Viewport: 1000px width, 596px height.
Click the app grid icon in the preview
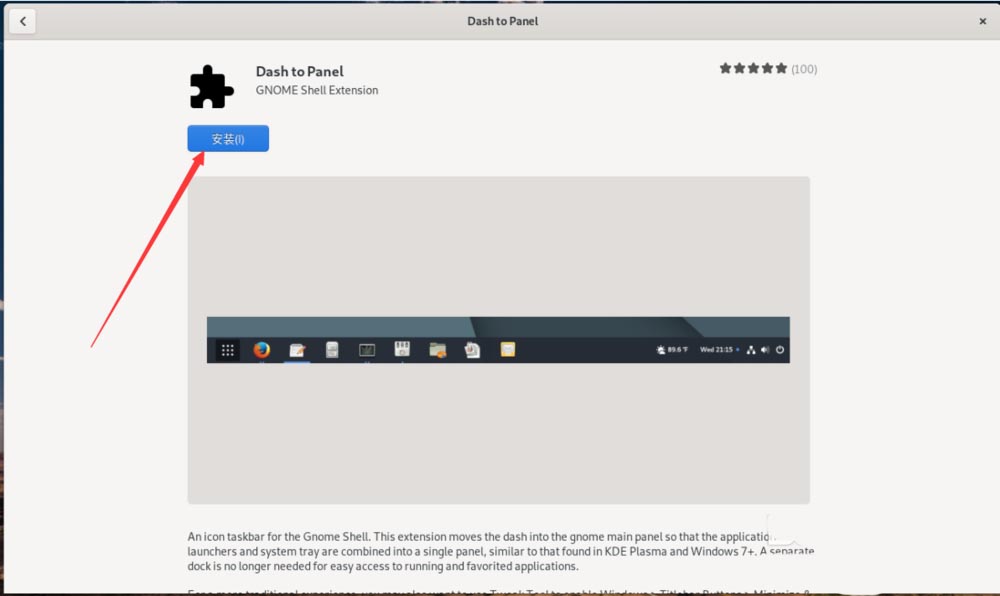[x=228, y=350]
